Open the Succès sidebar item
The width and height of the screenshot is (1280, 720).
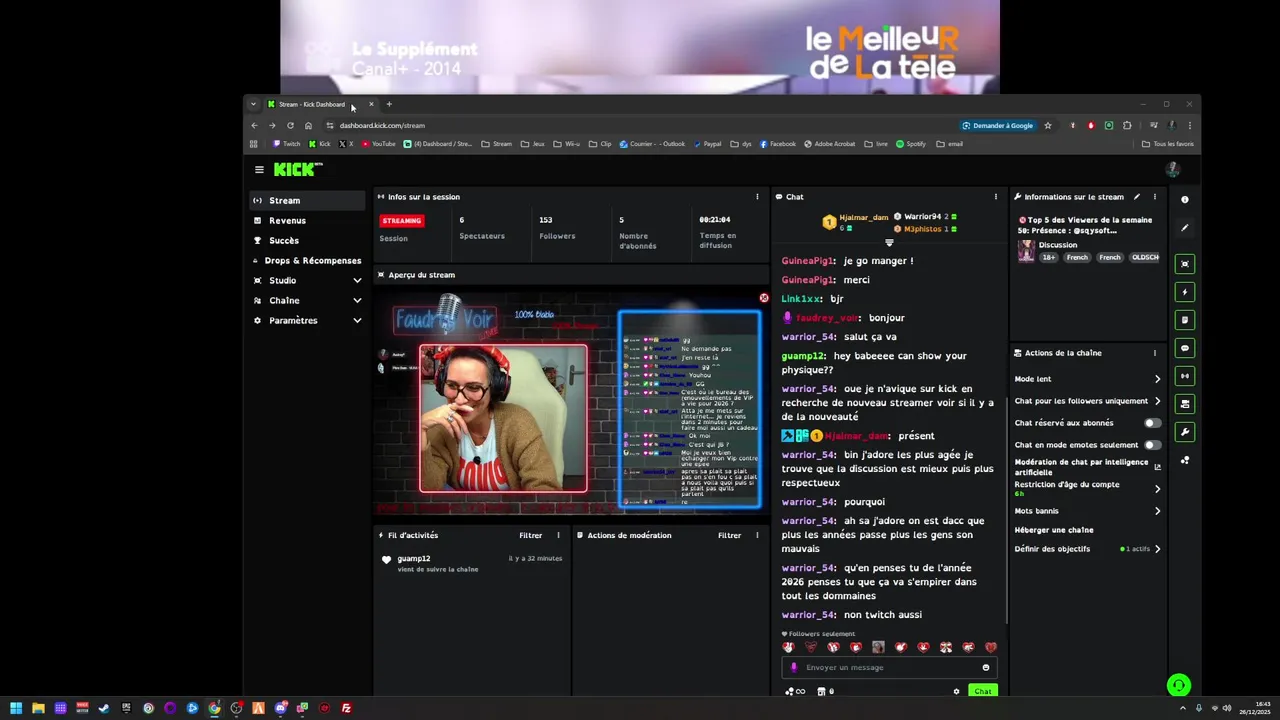308,240
